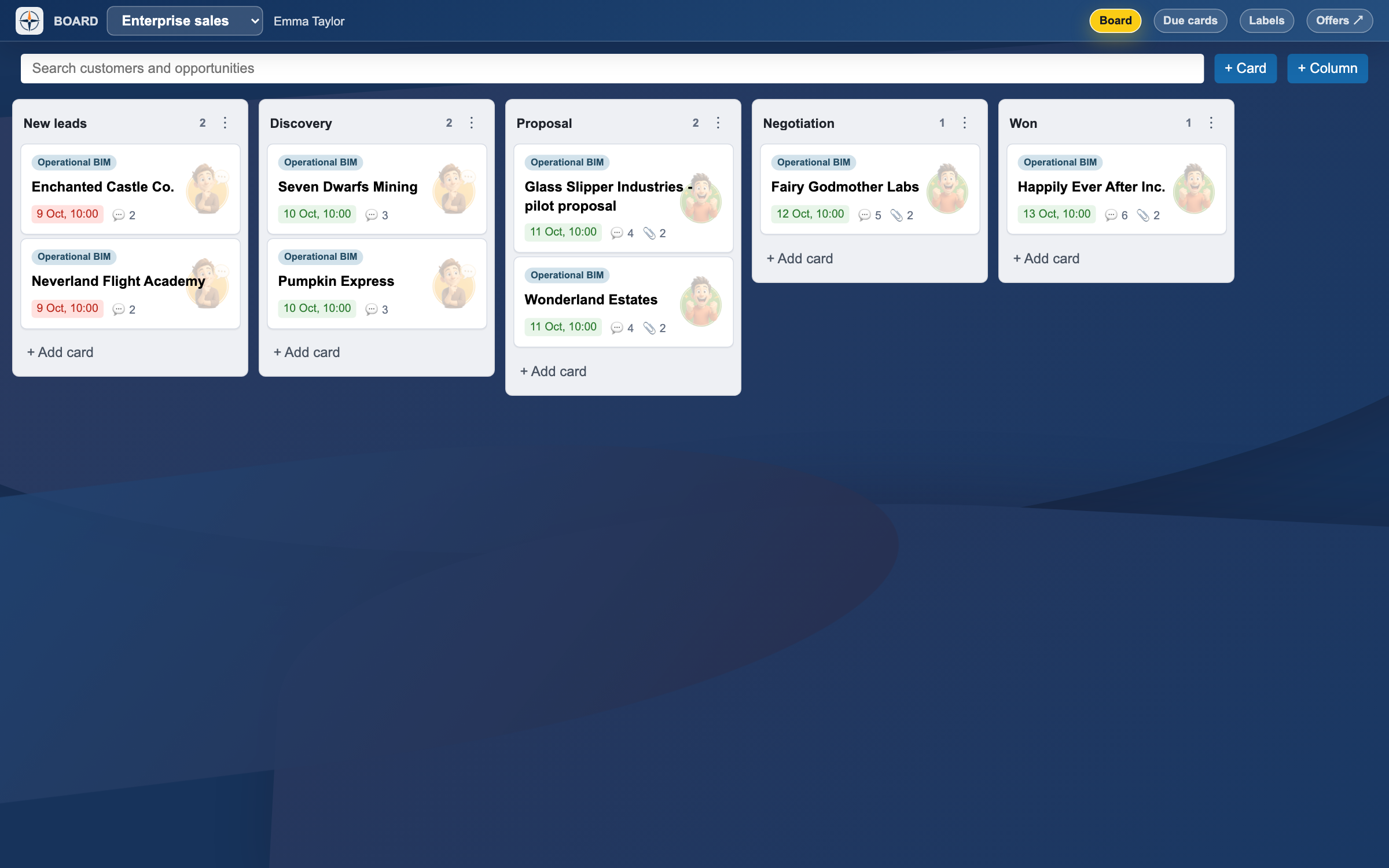Focus the search customers and opportunities field

coord(612,68)
